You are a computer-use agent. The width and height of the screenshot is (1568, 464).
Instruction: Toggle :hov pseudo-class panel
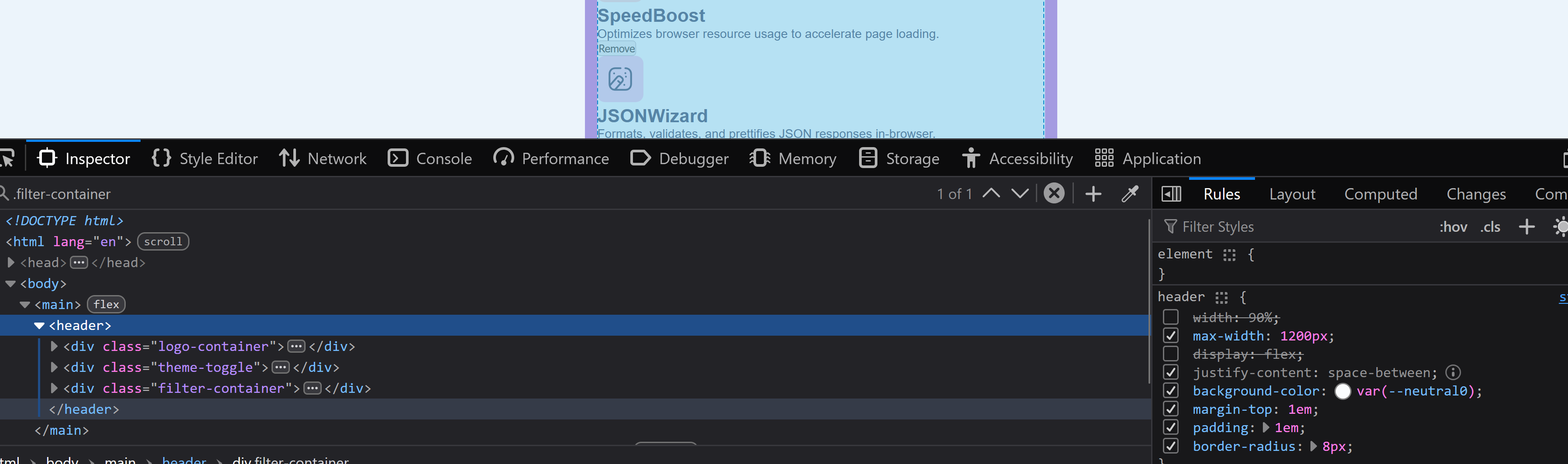[1453, 227]
